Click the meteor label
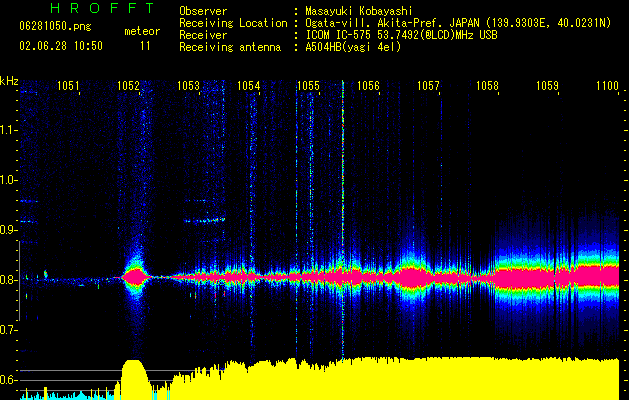629x400 pixels. [x=142, y=31]
